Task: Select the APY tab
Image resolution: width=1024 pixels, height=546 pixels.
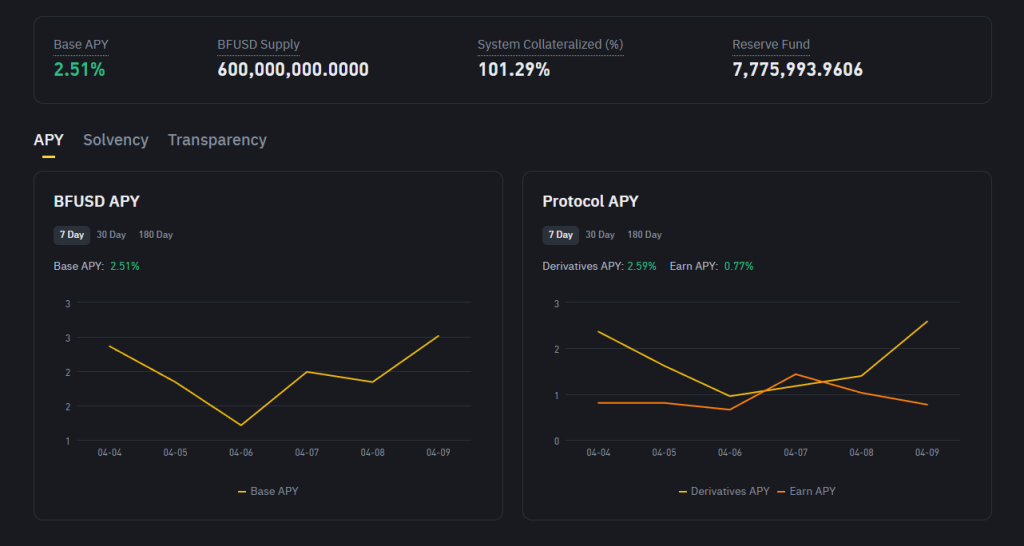Action: point(48,140)
